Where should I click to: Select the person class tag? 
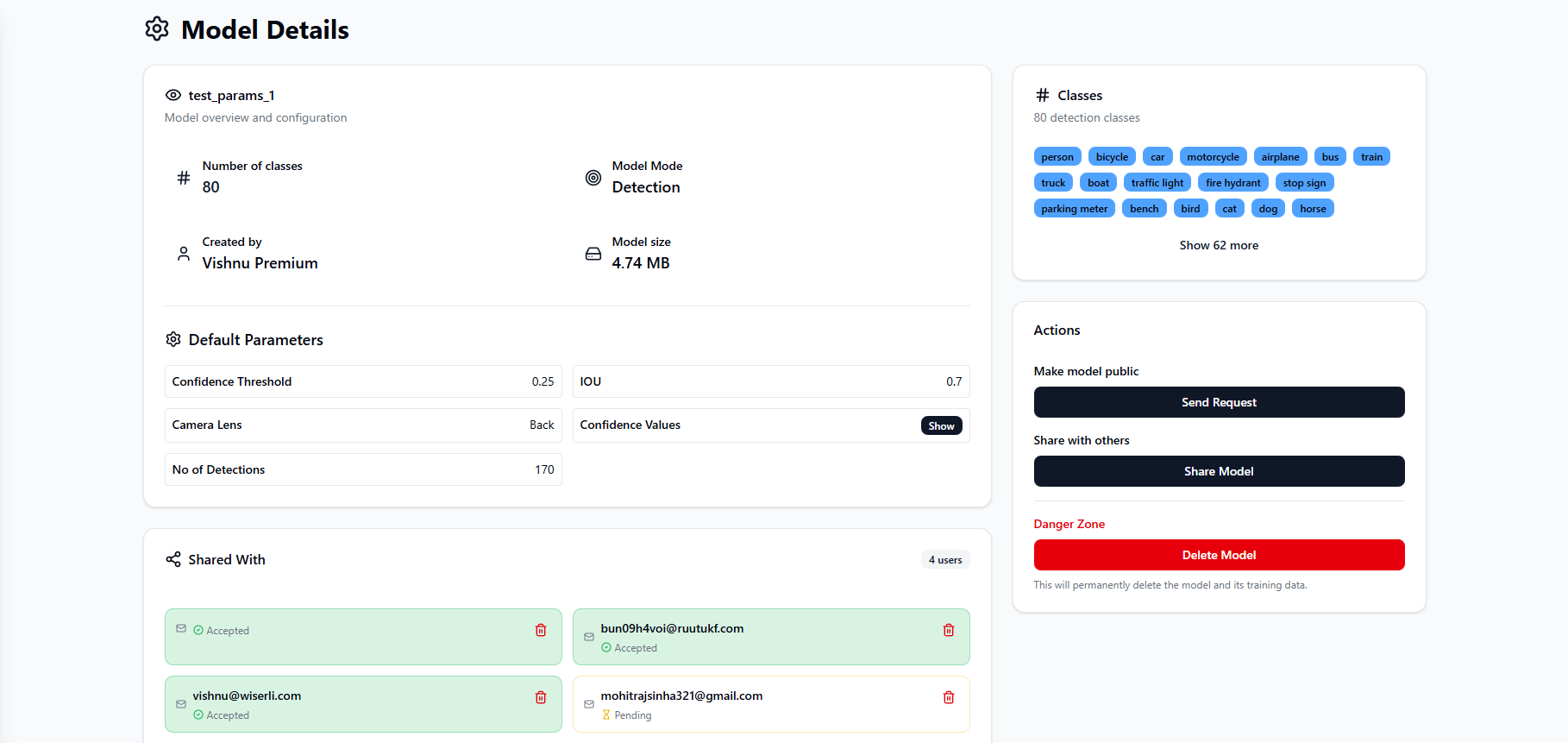[1057, 156]
